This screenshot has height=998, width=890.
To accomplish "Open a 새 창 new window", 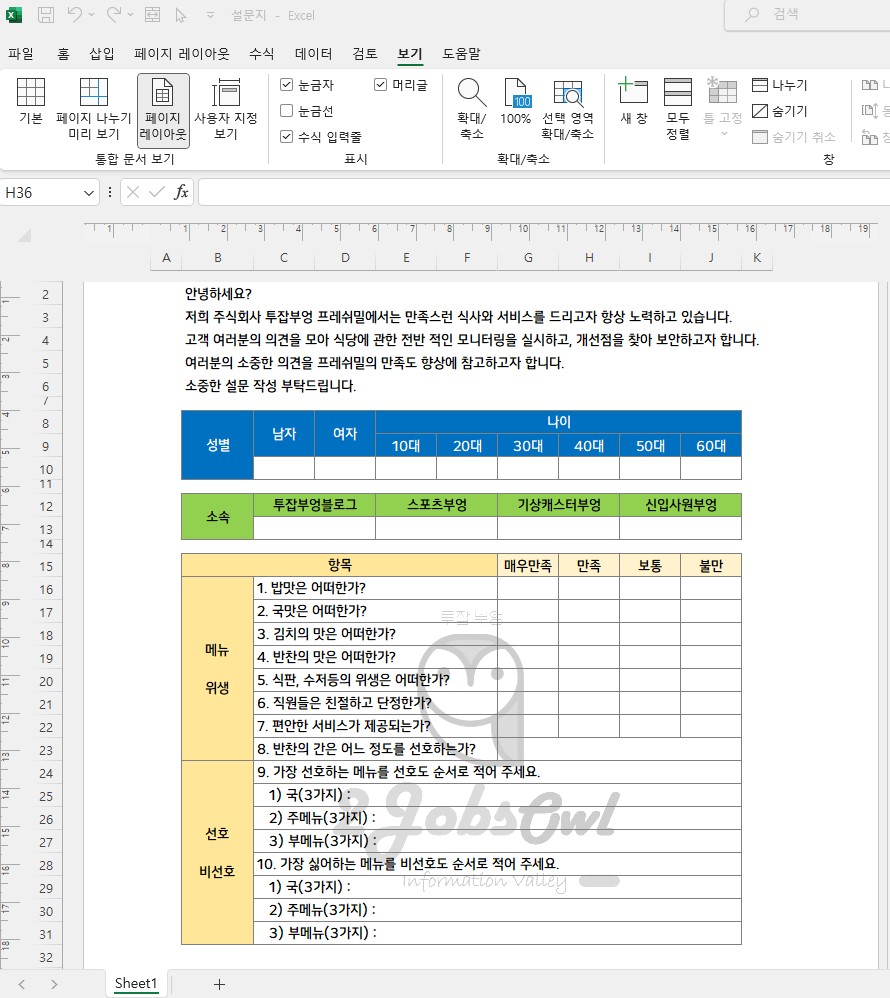I will [x=633, y=102].
